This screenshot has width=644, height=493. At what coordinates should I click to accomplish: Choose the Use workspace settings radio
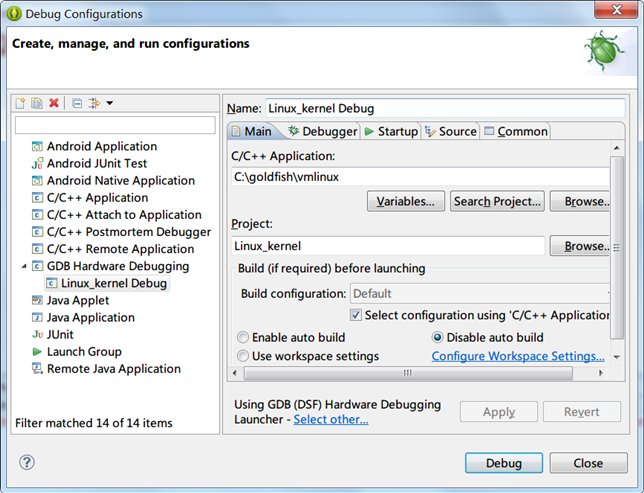[x=243, y=356]
